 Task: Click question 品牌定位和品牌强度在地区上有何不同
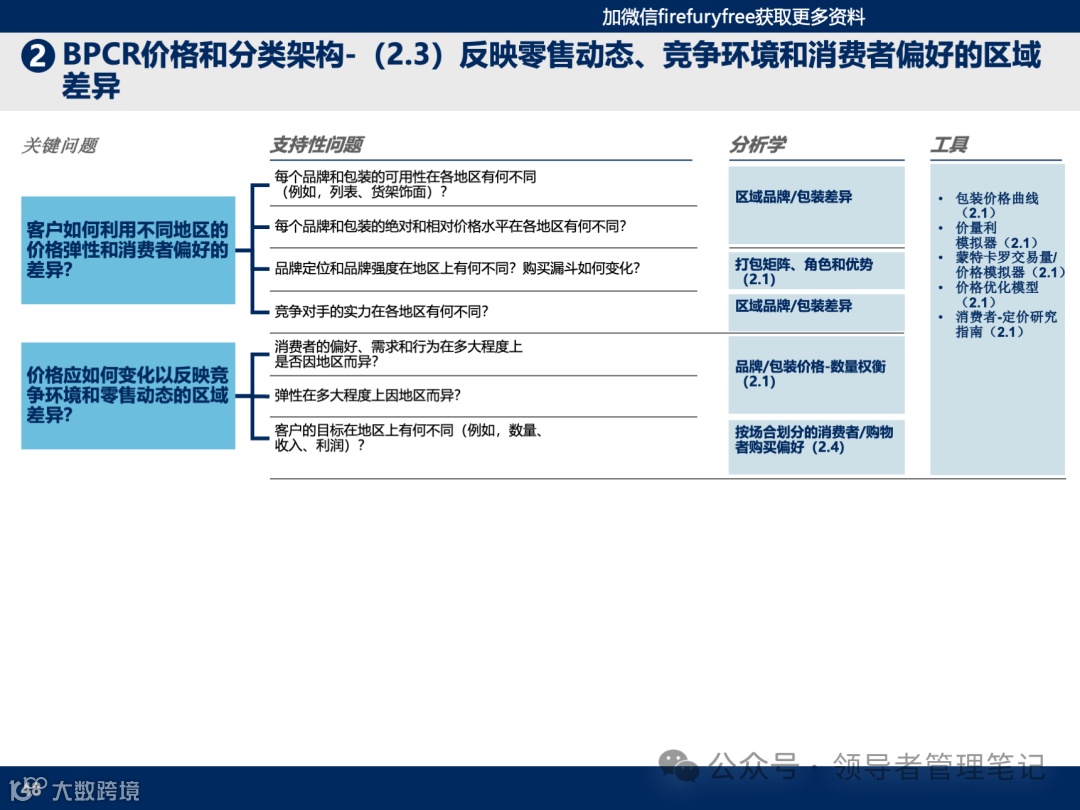457,268
